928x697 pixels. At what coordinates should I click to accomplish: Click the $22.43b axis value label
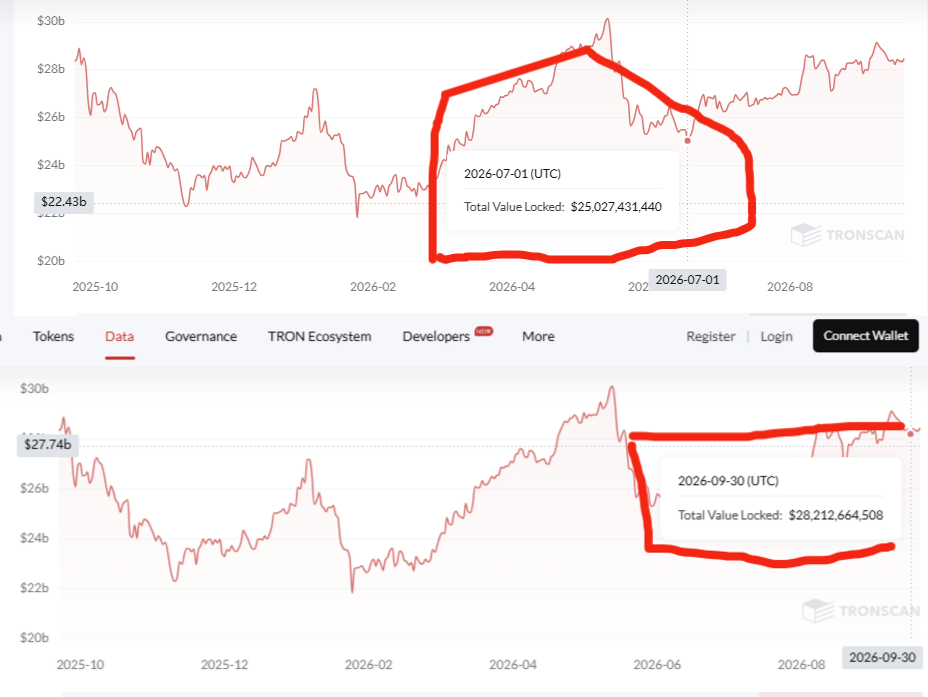coord(63,202)
